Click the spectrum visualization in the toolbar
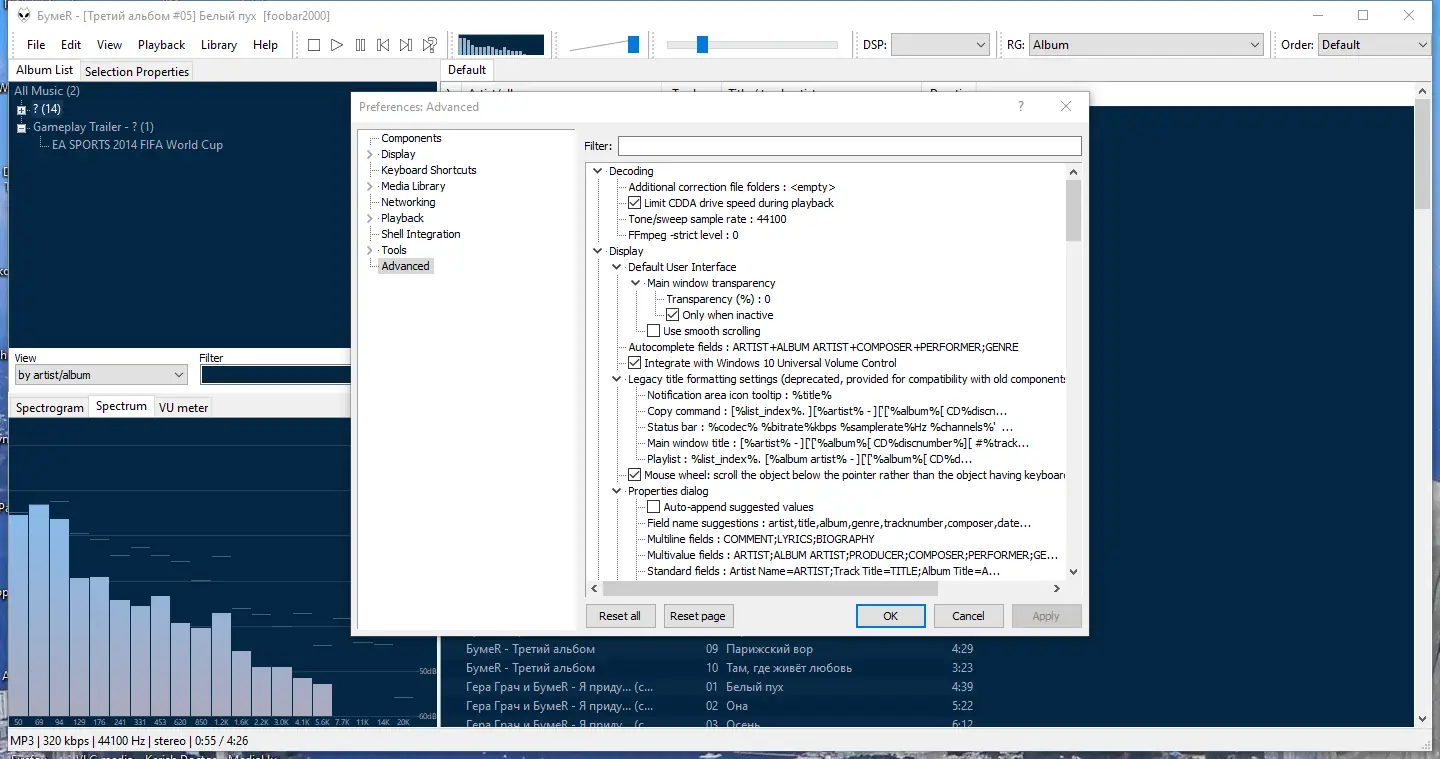The image size is (1440, 759). (x=501, y=45)
